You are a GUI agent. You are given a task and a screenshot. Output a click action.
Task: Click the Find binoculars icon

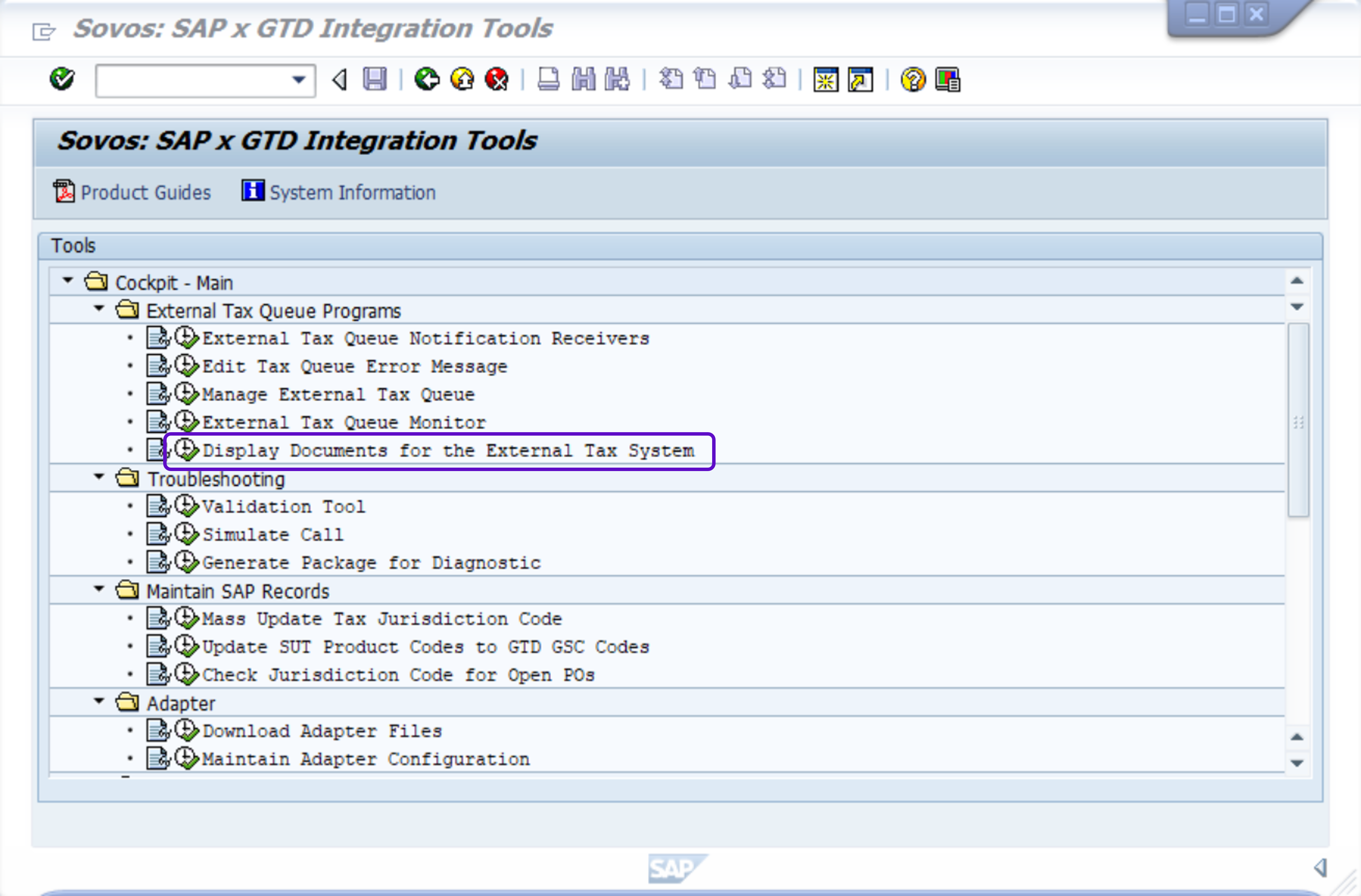tap(583, 79)
